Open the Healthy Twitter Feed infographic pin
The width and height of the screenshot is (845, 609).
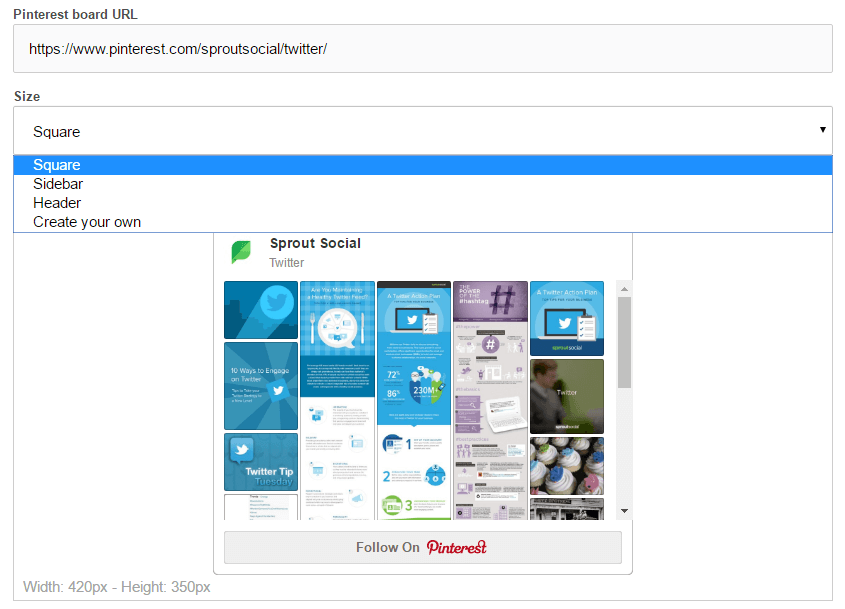(337, 400)
